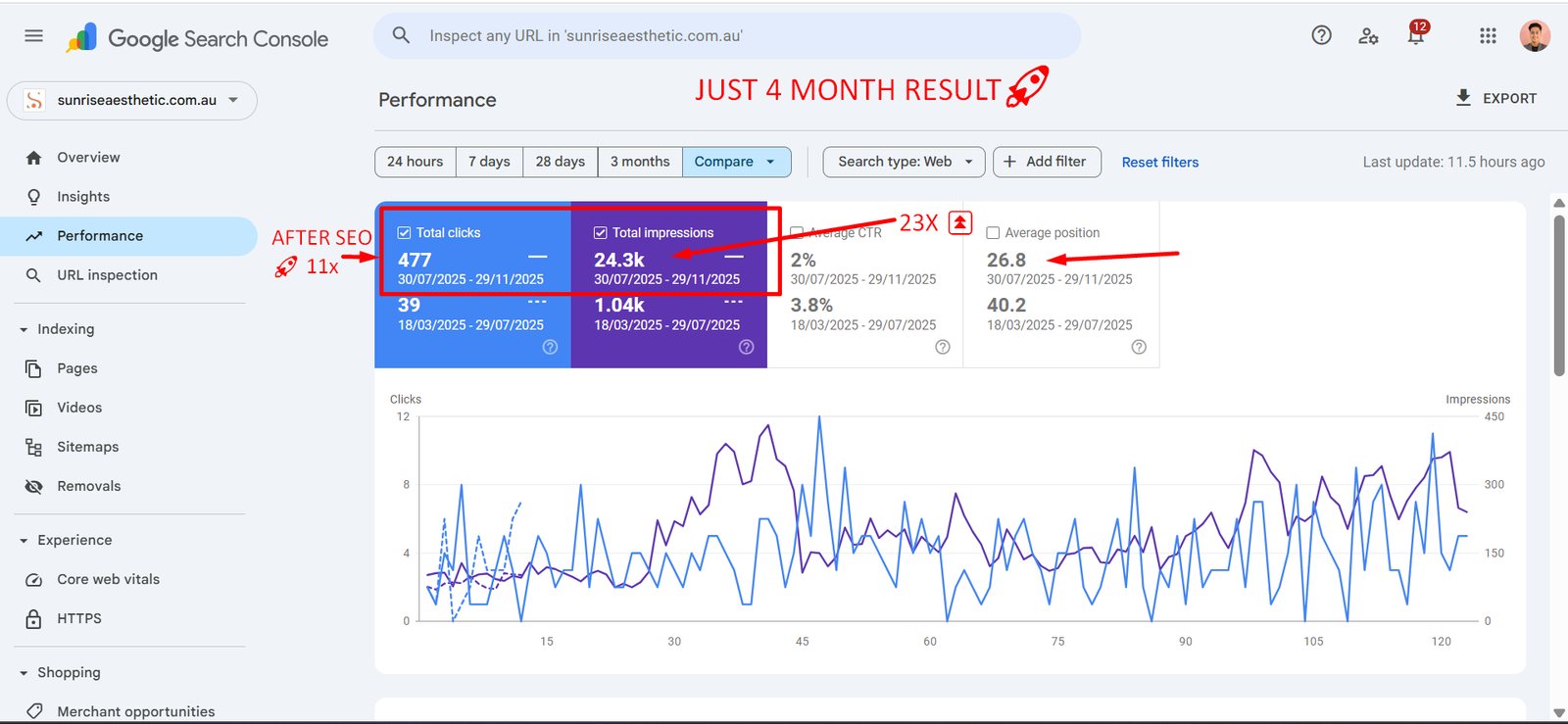Screen dimensions: 1568x724
Task: Select the 28 days date tab
Action: coord(561,162)
